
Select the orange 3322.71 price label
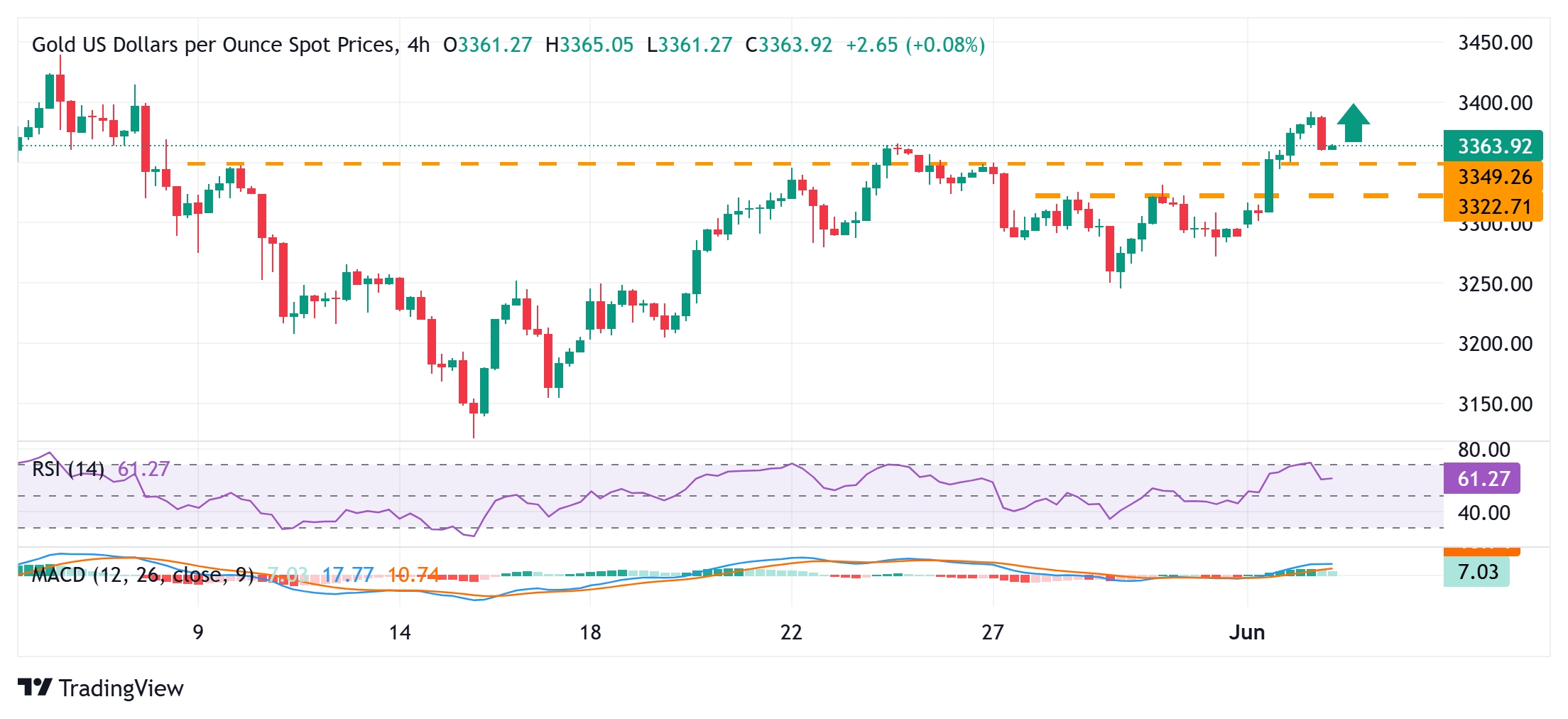[x=1493, y=207]
